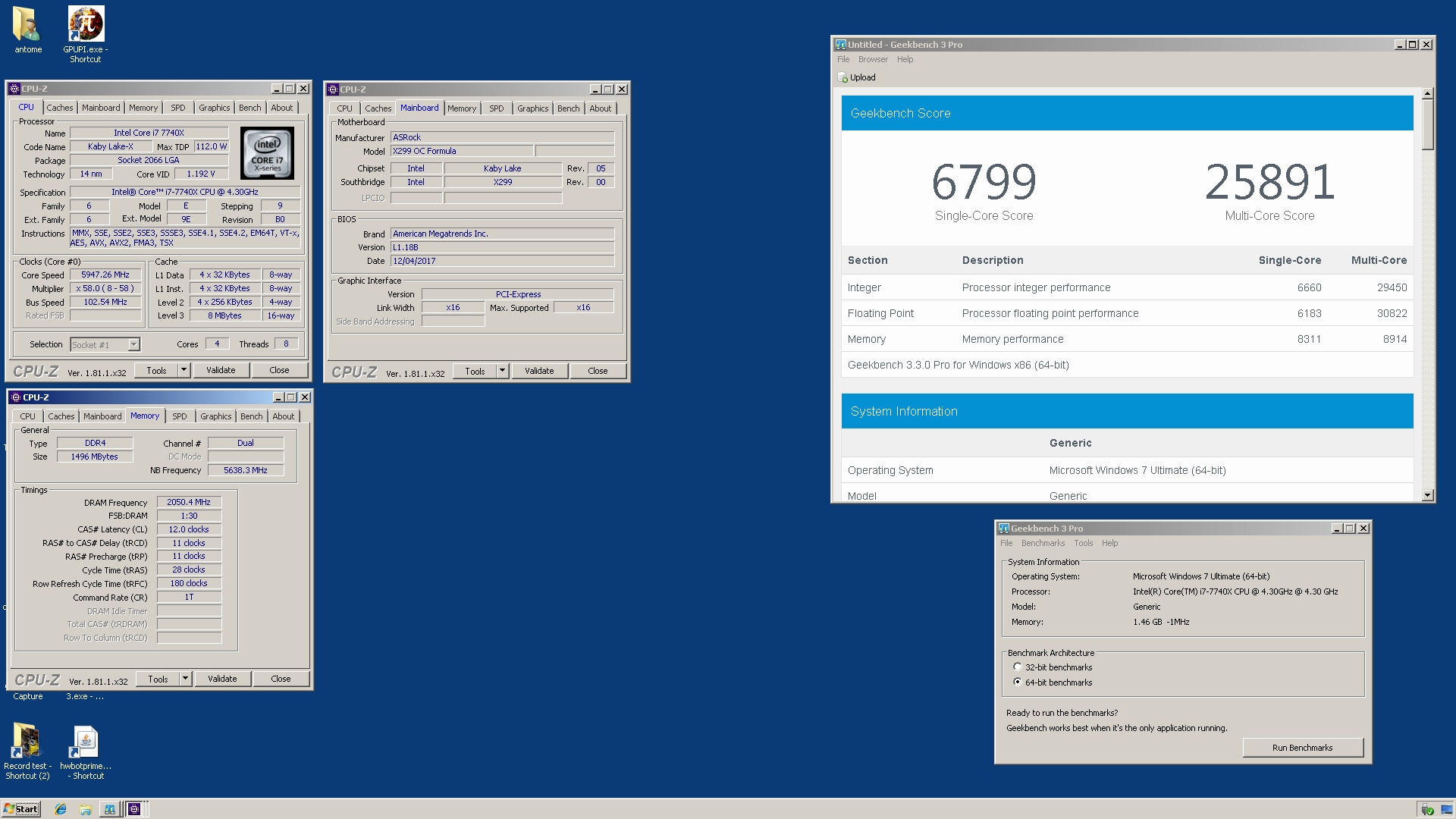
Task: Click the DRAM Frequency 2050.4 MHz value
Action: click(189, 502)
